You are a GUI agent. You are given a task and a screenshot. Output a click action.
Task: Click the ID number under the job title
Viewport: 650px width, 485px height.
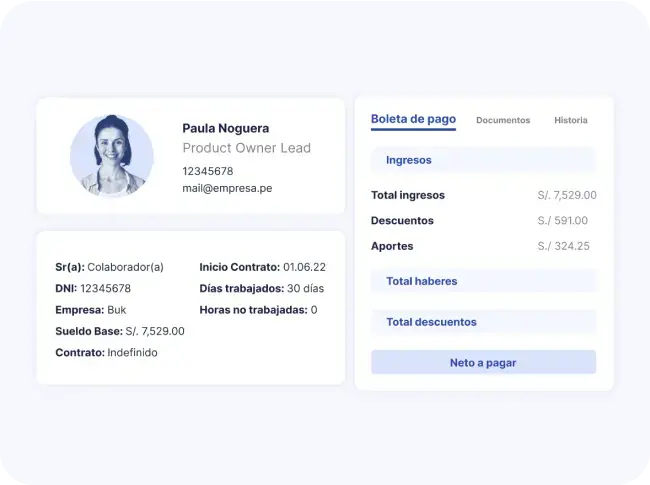point(208,171)
